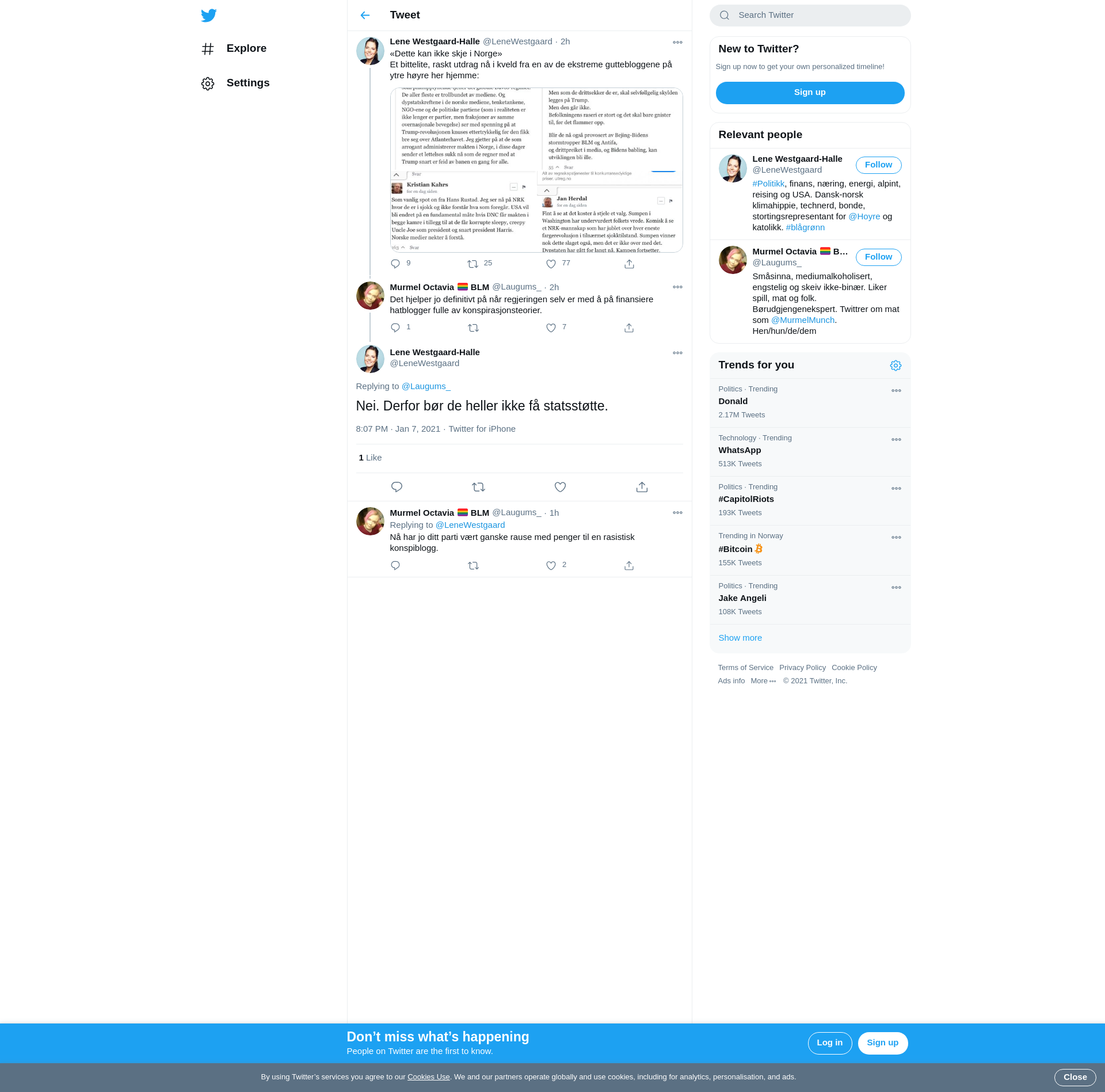Click the @Laugums_ replying-to link
Viewport: 1105px width, 1092px height.
[426, 386]
